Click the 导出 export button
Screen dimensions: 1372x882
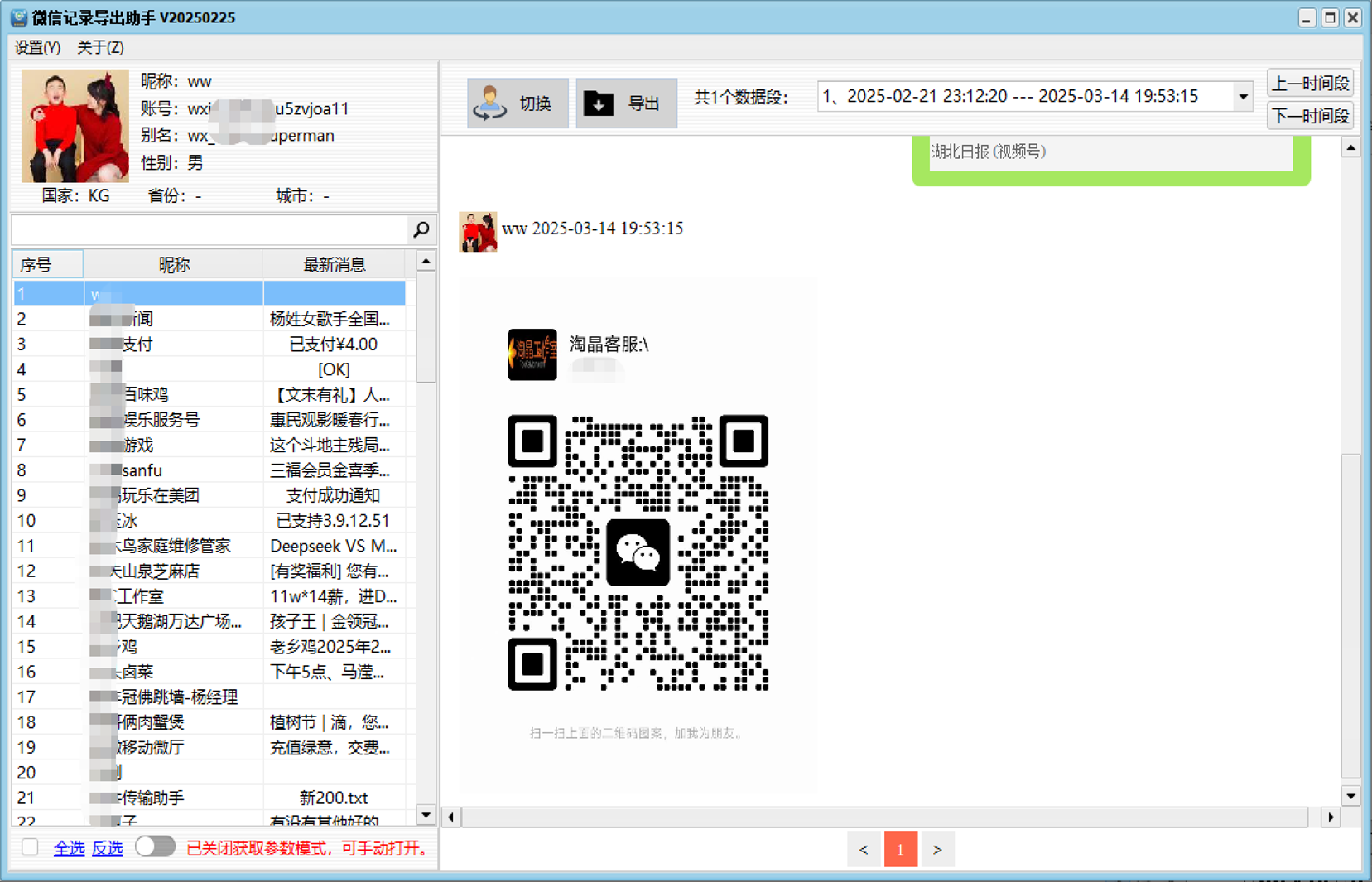[626, 103]
